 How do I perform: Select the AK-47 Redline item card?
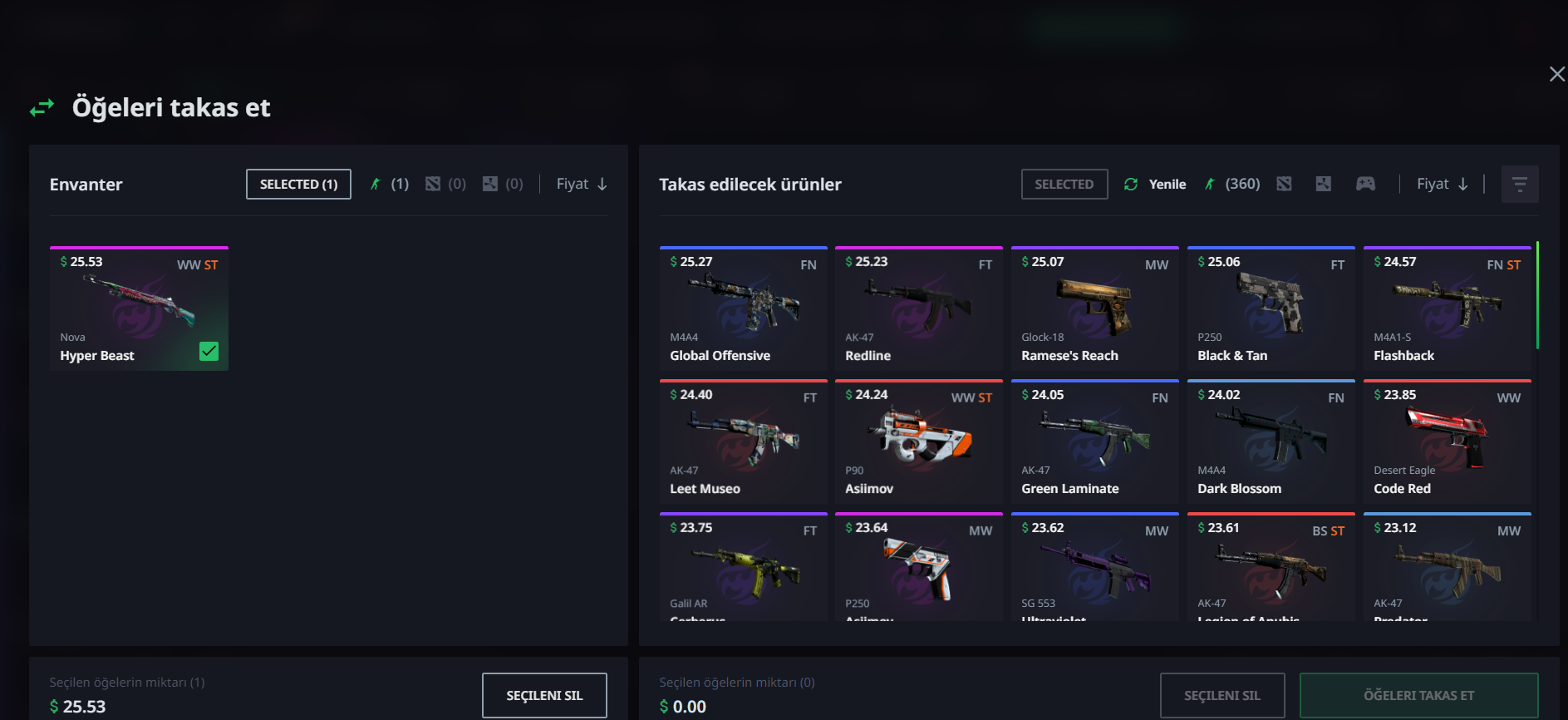(x=919, y=308)
